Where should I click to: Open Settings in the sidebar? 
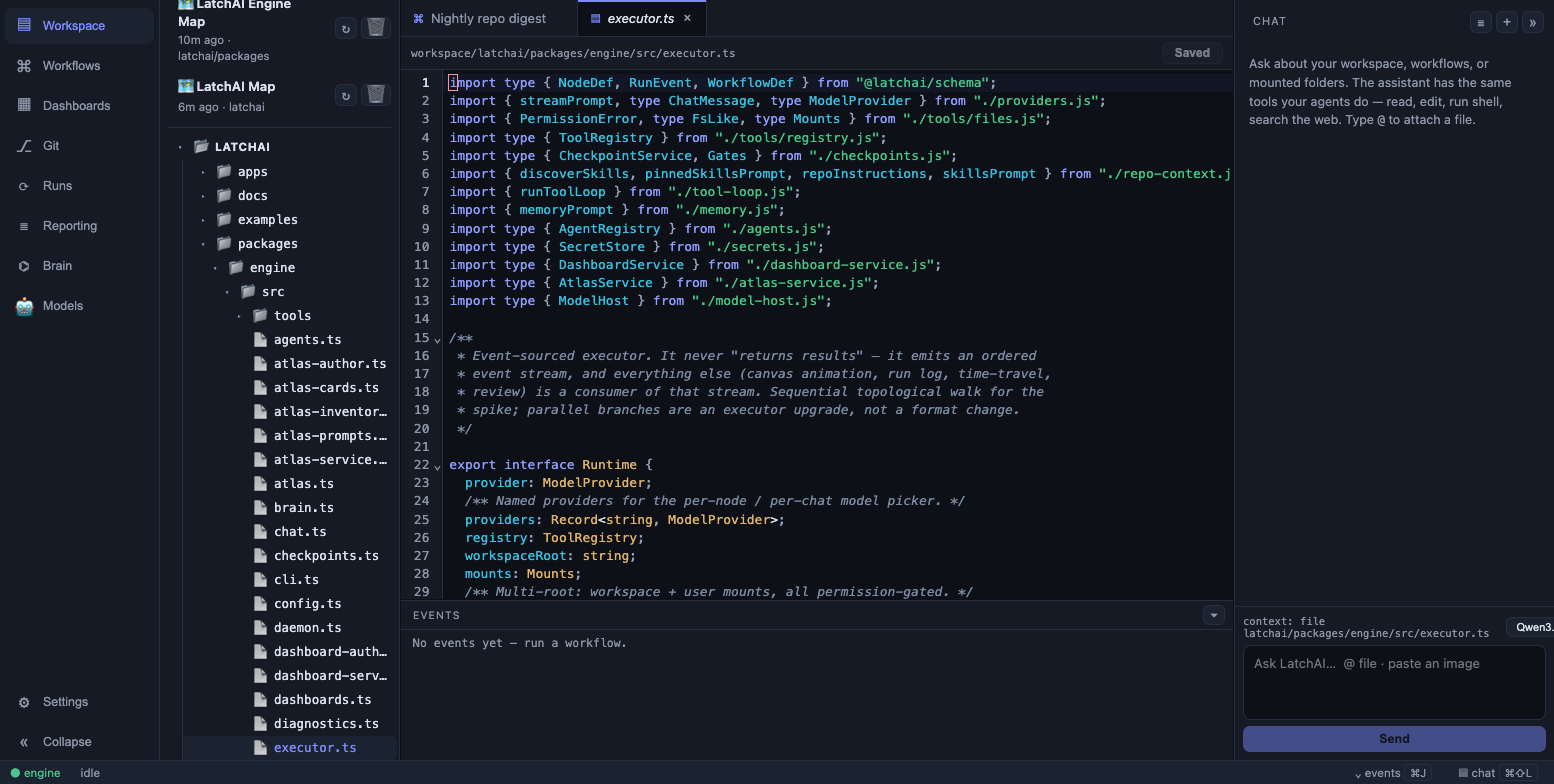click(79, 701)
